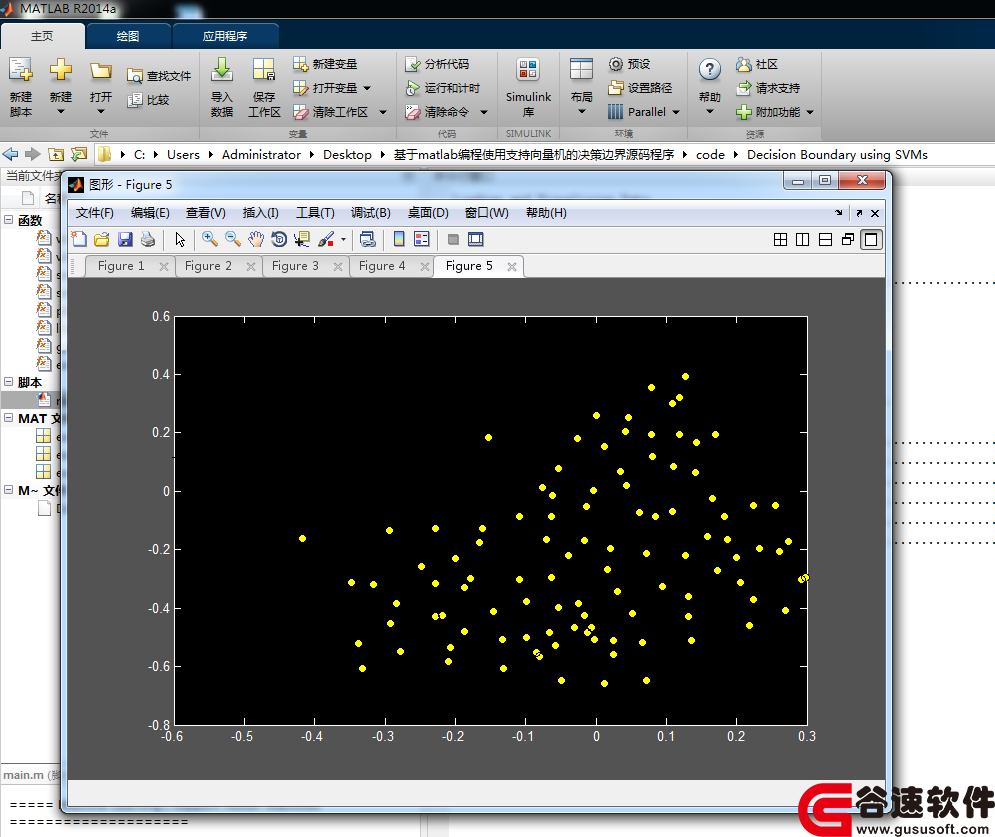
Task: Open the 打开变量 dropdown
Action: (367, 88)
